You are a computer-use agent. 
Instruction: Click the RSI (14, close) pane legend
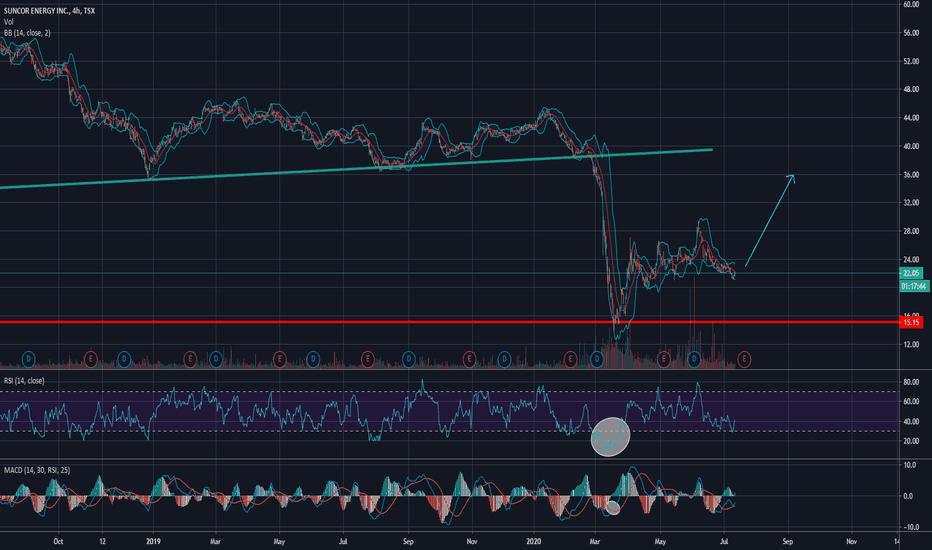pyautogui.click(x=24, y=381)
